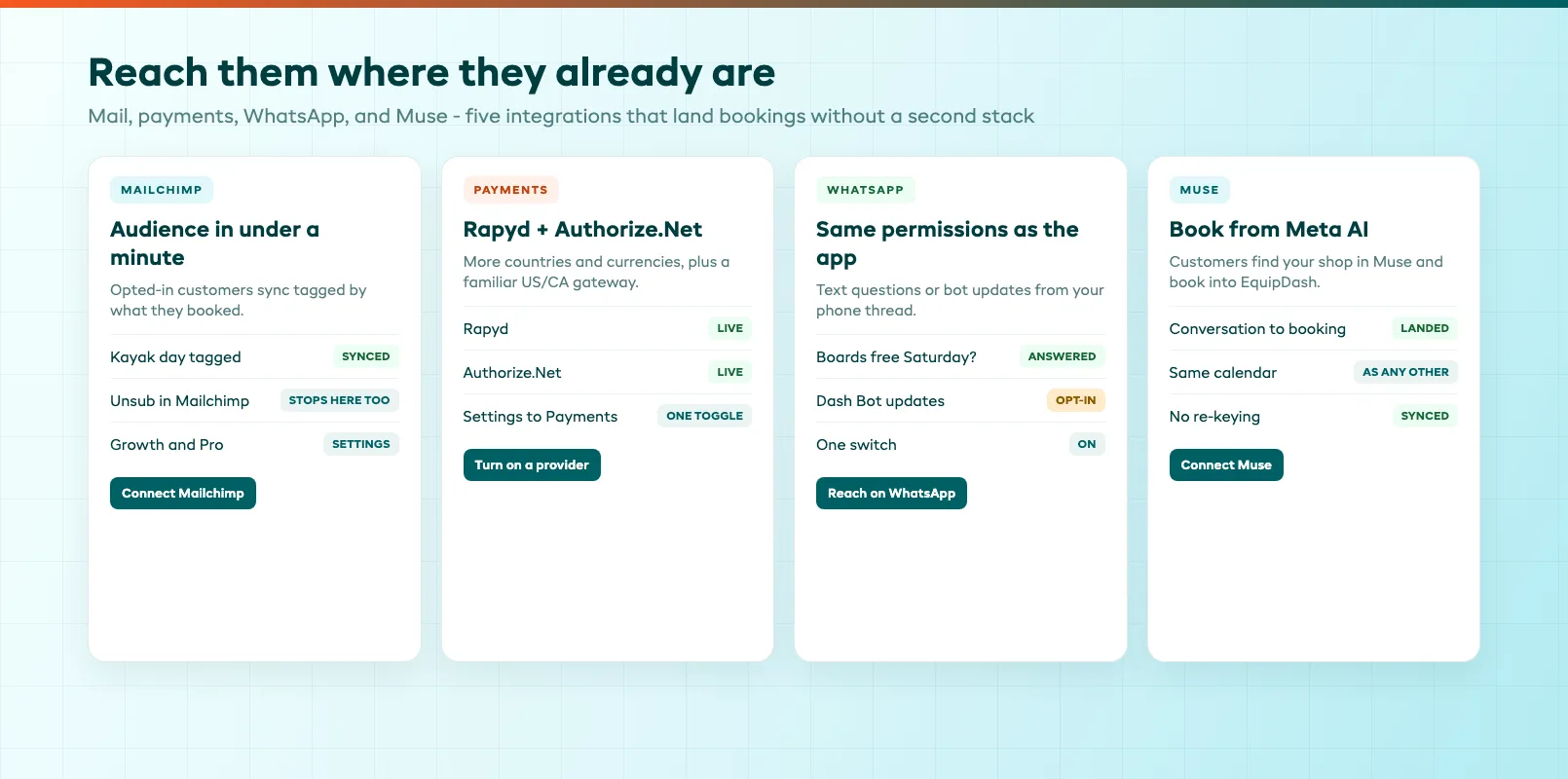Click the Conversation to booking row label
The height and width of the screenshot is (779, 1568).
pos(1257,329)
